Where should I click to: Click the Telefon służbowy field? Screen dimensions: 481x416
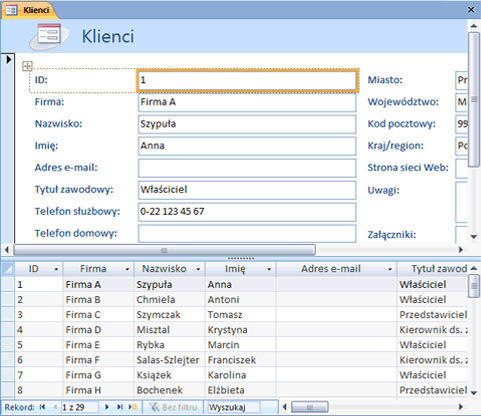(x=247, y=211)
